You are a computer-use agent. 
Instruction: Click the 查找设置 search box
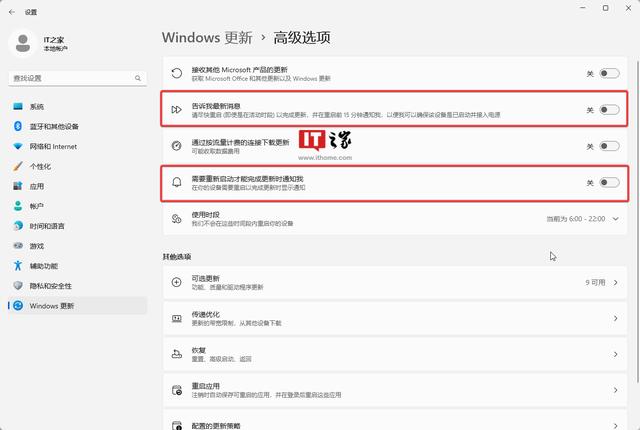tap(75, 77)
